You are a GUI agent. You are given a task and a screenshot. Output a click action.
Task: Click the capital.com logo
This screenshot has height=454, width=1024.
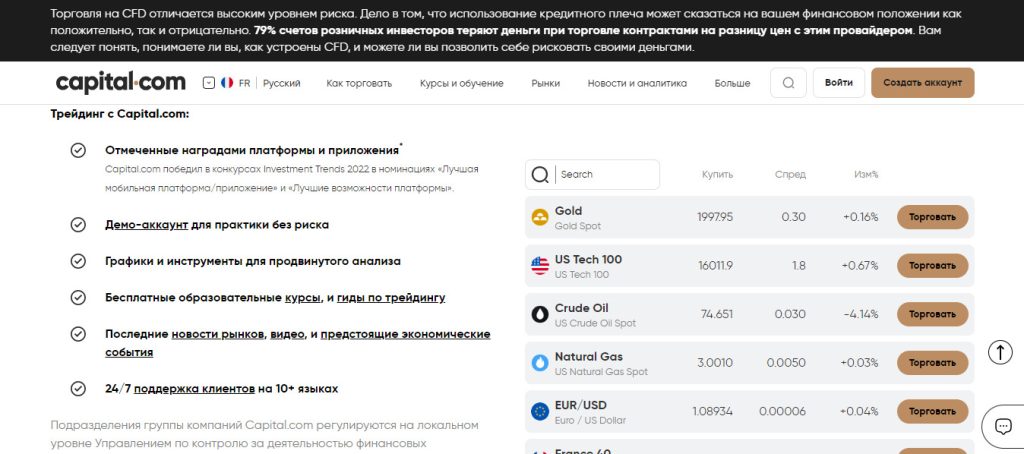[121, 83]
